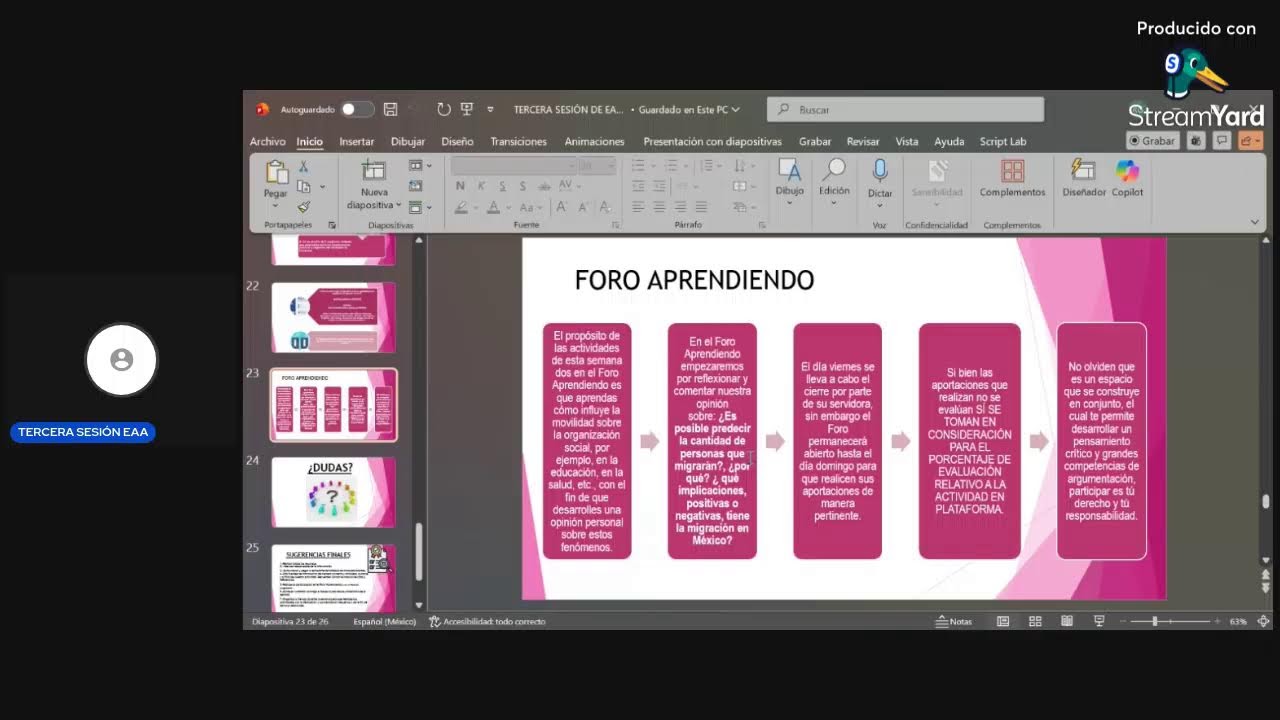Toggle strikethrough formatting
The height and width of the screenshot is (720, 1280).
(x=544, y=186)
